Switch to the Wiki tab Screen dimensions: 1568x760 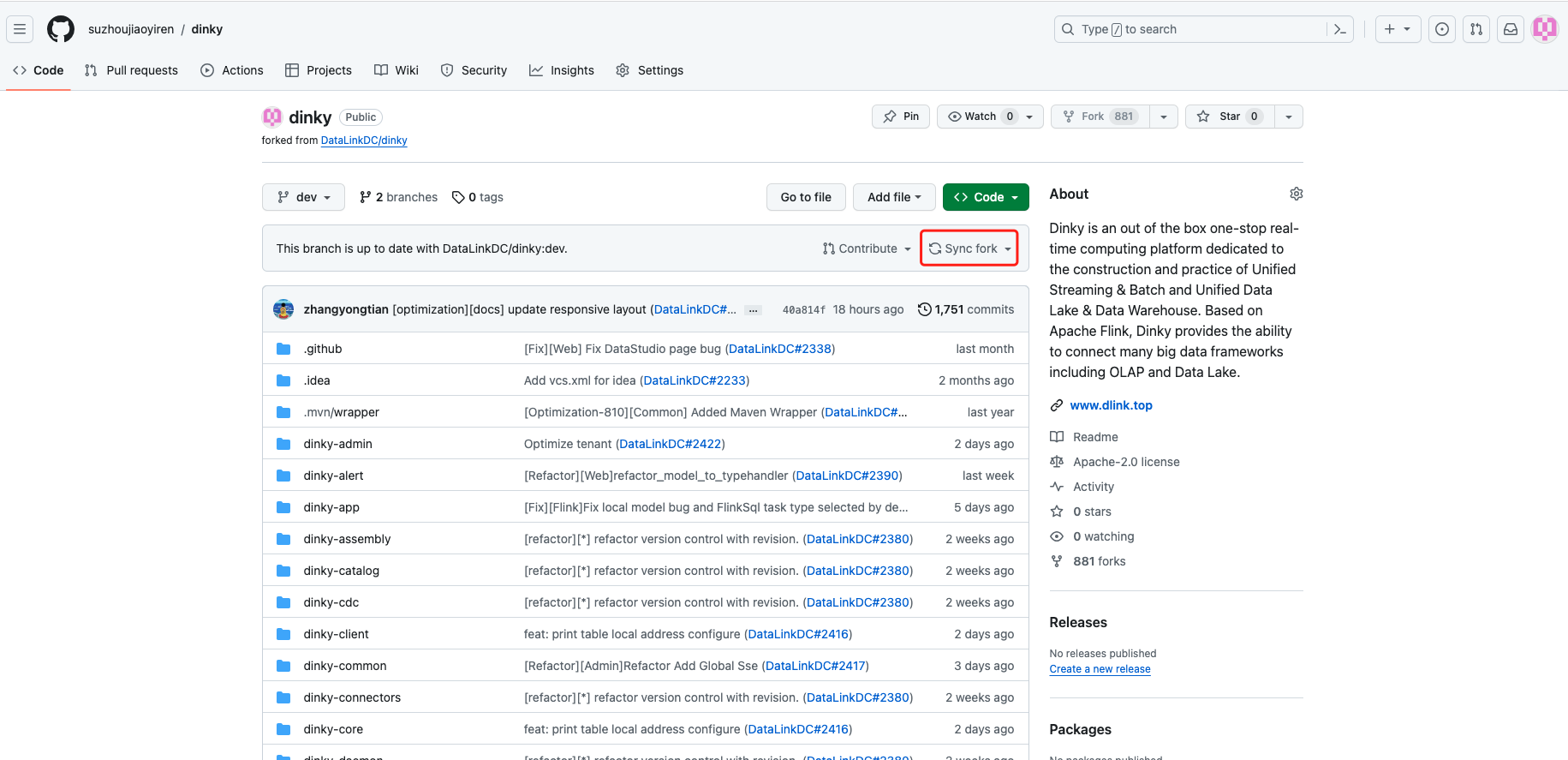coord(396,70)
